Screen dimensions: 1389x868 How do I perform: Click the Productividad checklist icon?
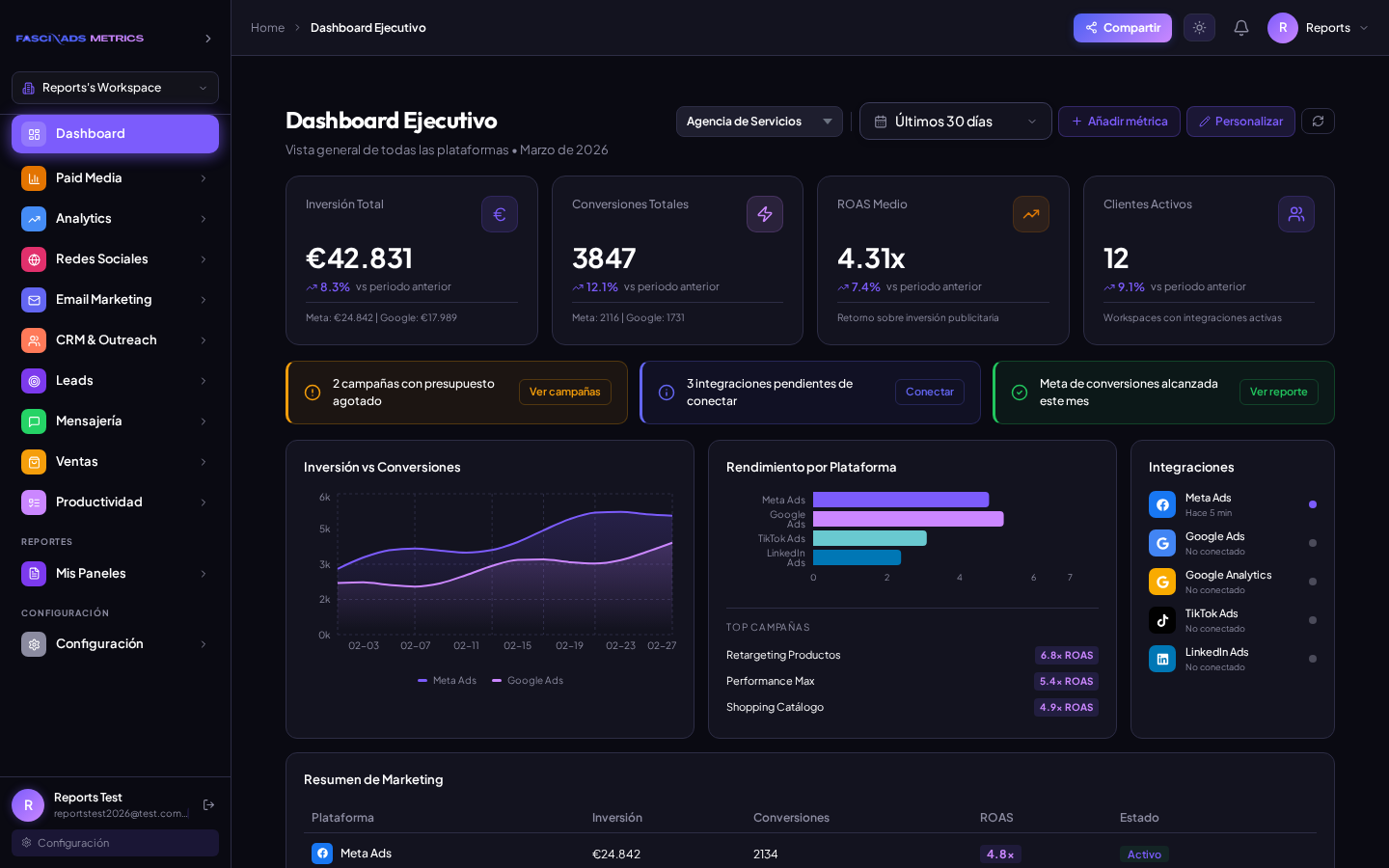[x=34, y=502]
